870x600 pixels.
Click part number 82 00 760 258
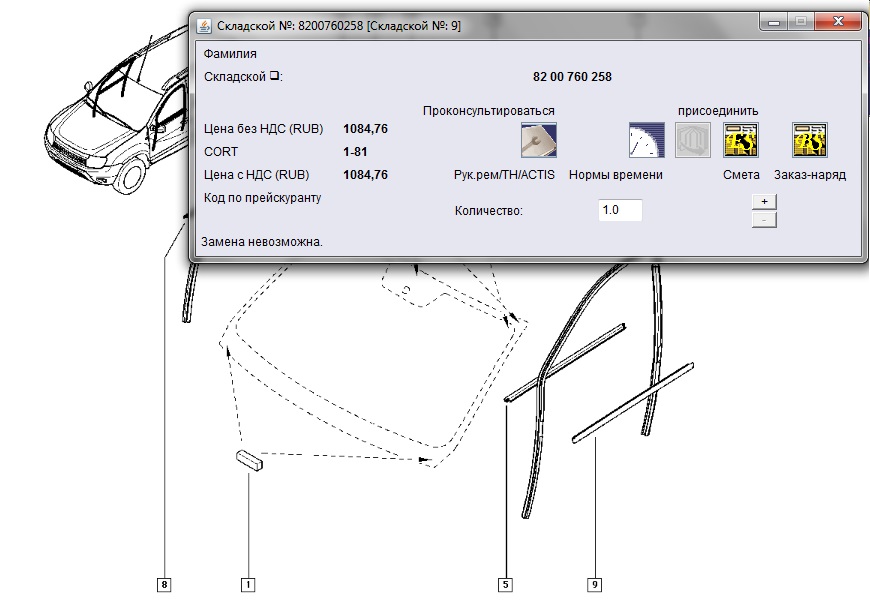(572, 77)
